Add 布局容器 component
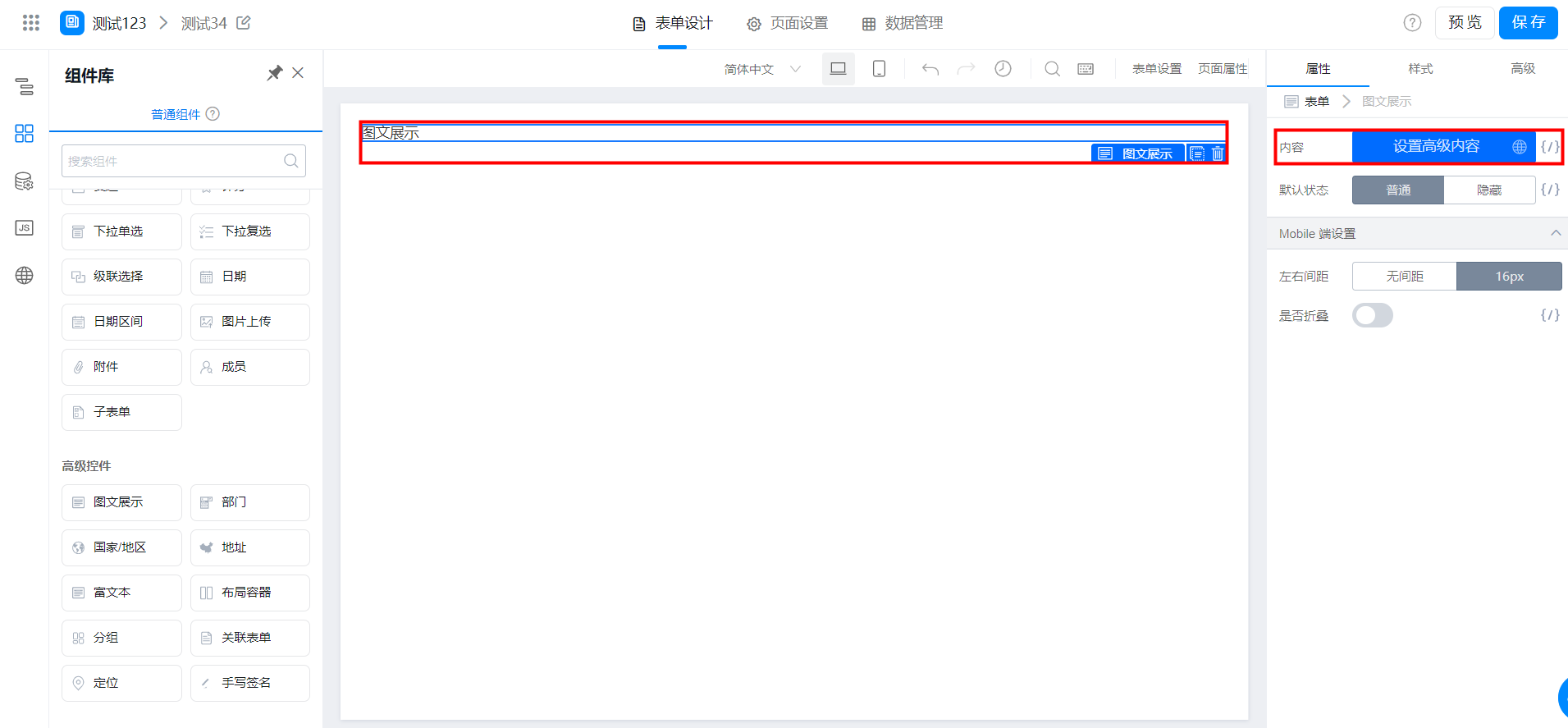Viewport: 1568px width, 728px height. (250, 593)
